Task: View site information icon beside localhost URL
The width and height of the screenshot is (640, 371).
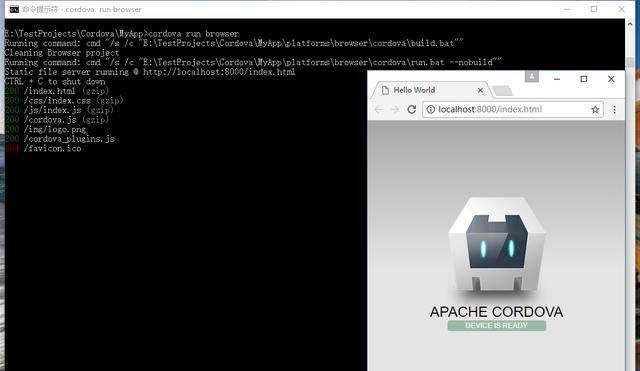Action: click(x=431, y=109)
